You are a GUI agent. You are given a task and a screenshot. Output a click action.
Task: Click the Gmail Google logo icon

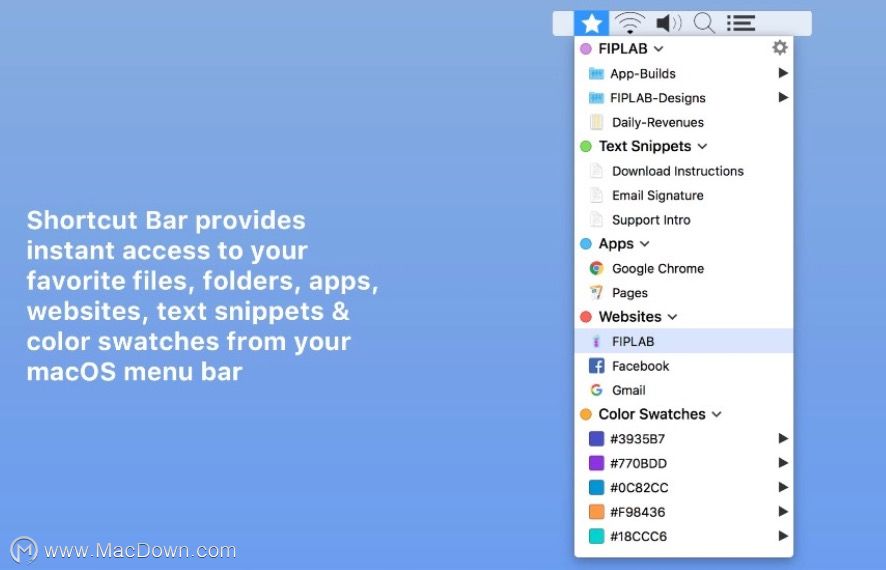596,390
